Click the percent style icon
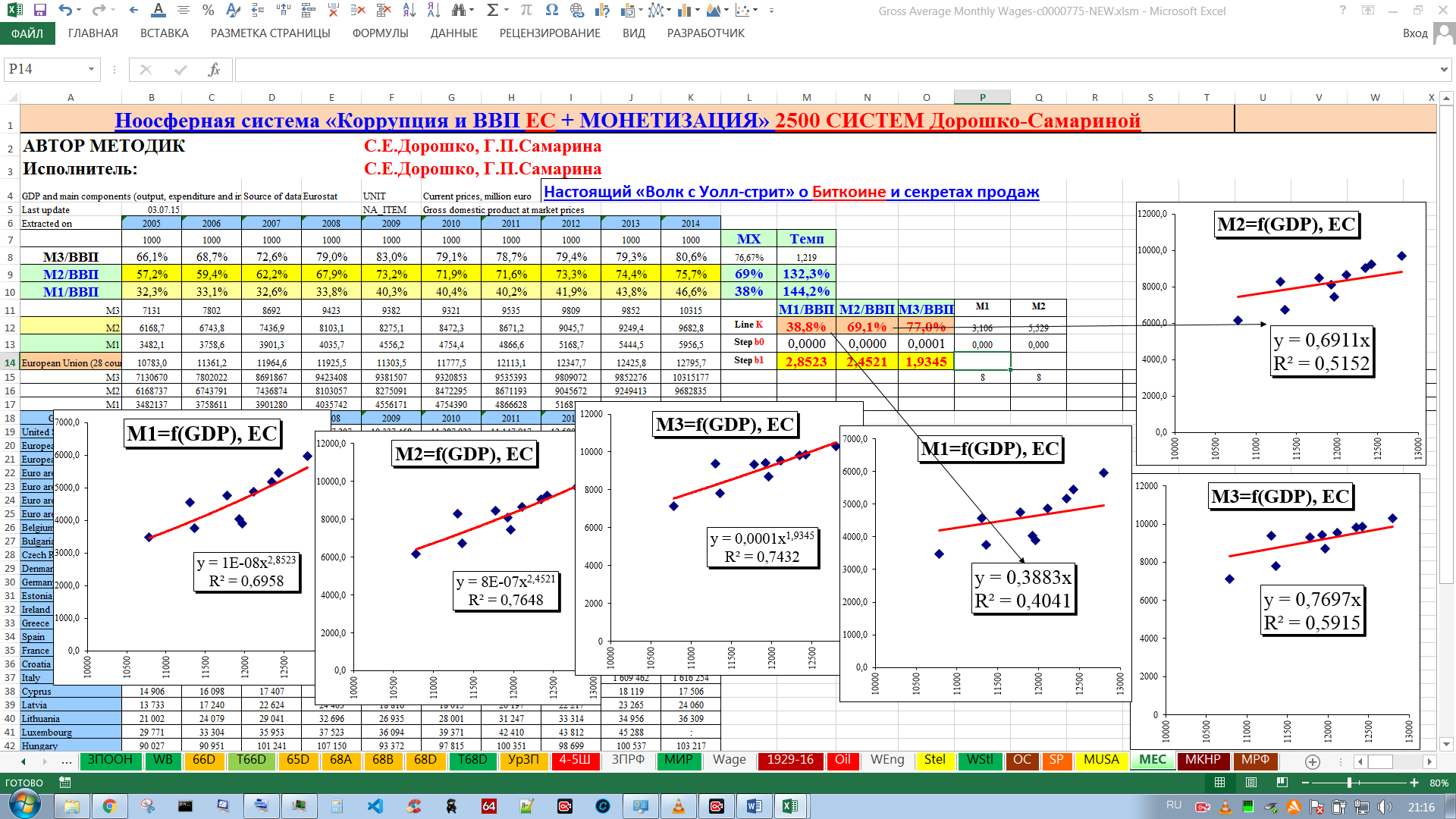The image size is (1456, 819). [x=208, y=11]
